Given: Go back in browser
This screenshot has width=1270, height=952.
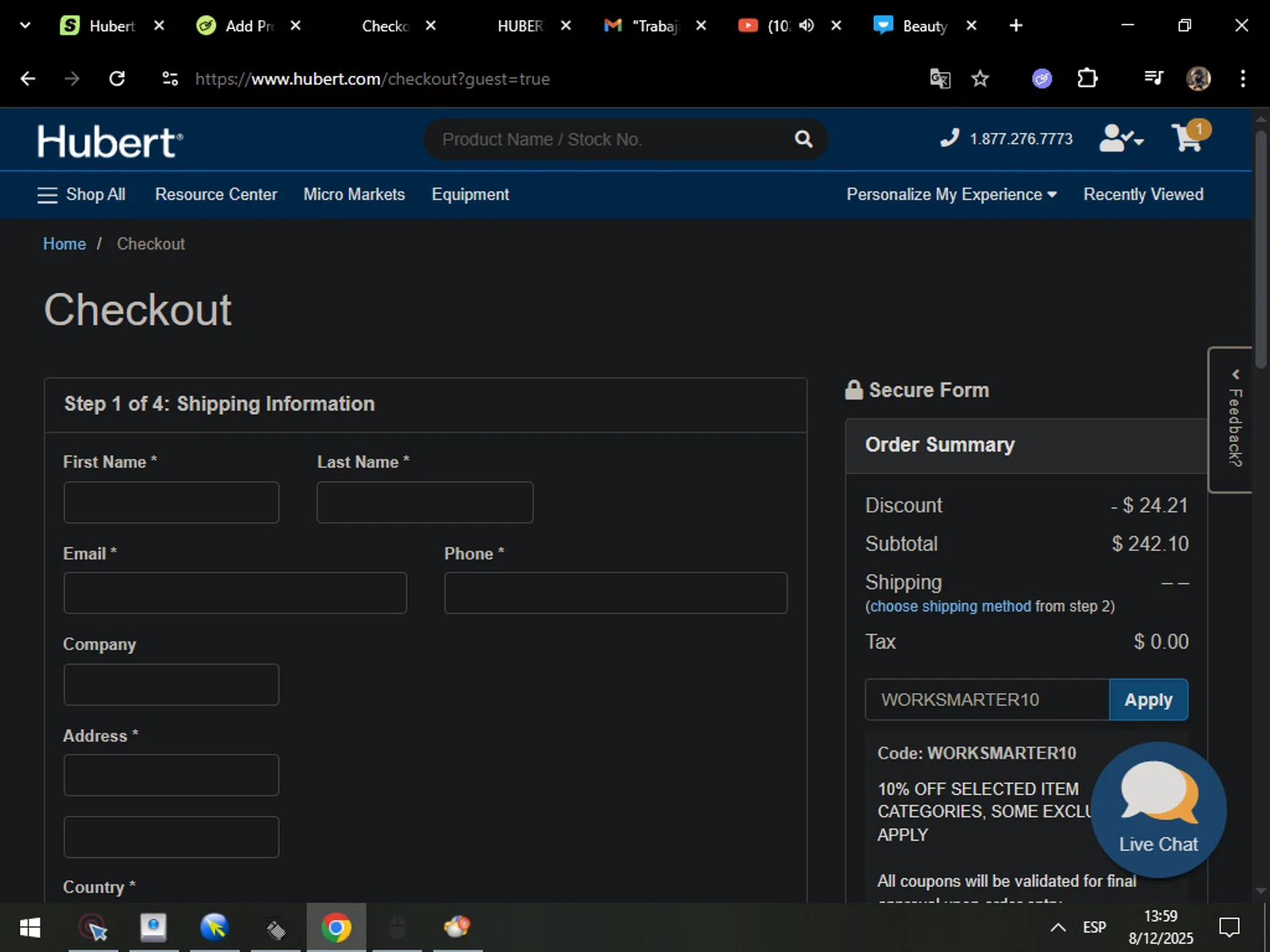Looking at the screenshot, I should (x=28, y=79).
